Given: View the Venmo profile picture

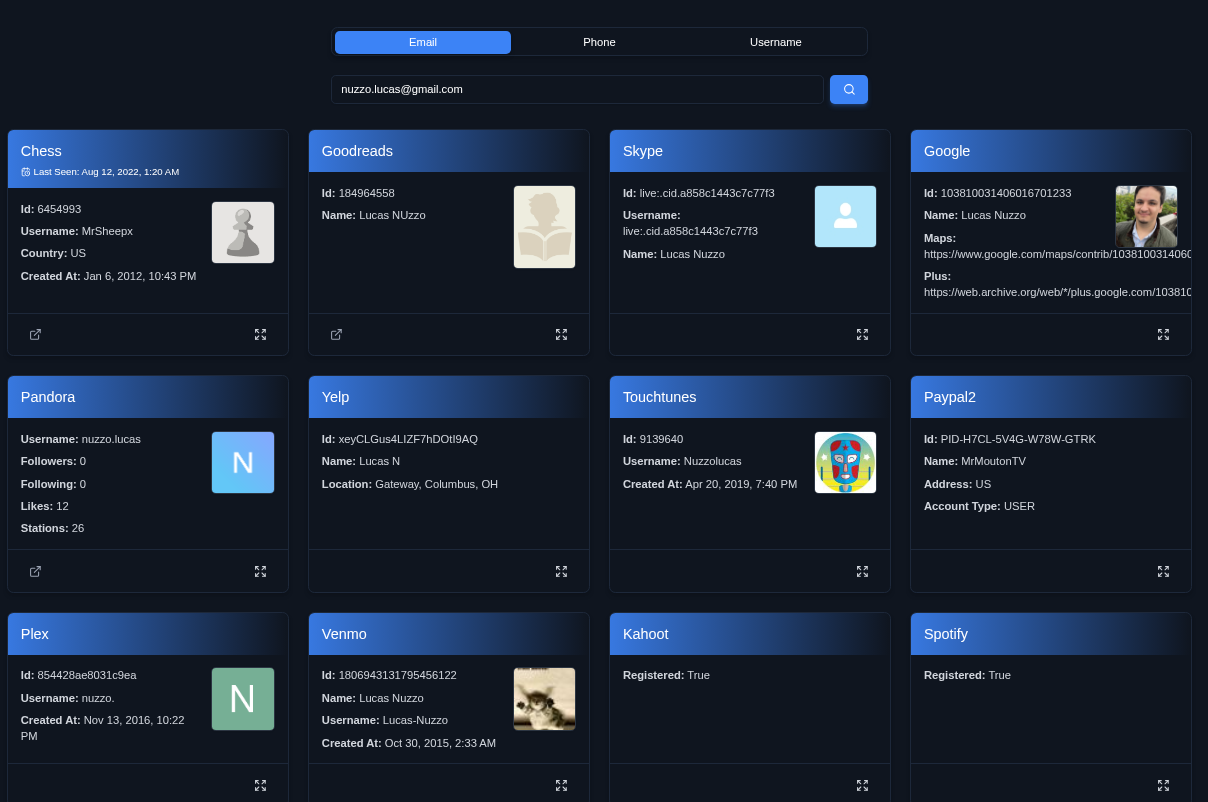Looking at the screenshot, I should (x=545, y=699).
